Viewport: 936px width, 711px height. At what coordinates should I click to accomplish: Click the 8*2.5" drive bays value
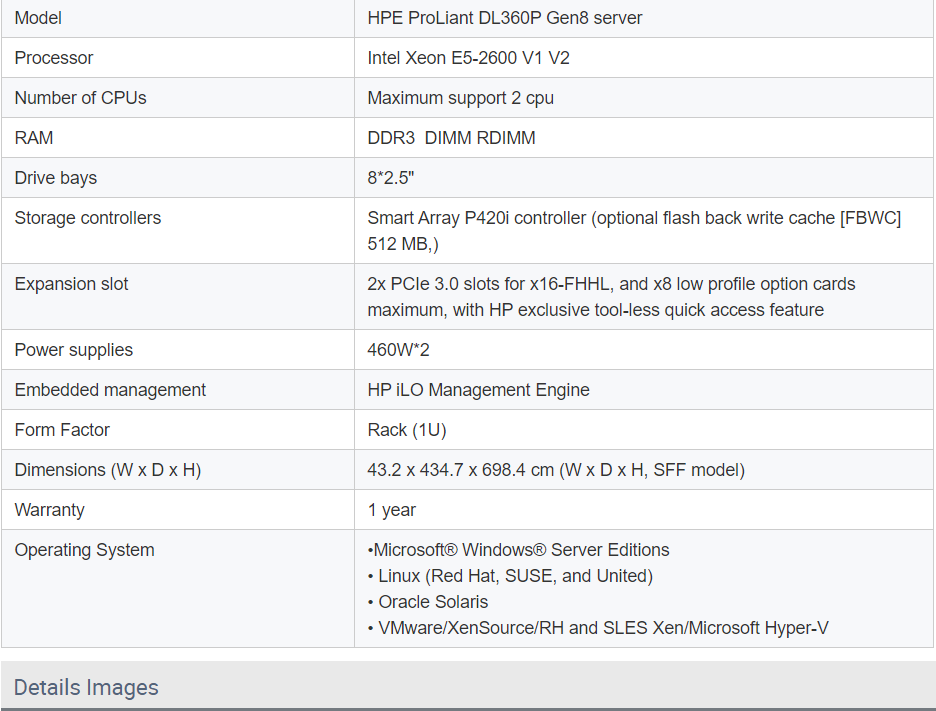(x=391, y=178)
